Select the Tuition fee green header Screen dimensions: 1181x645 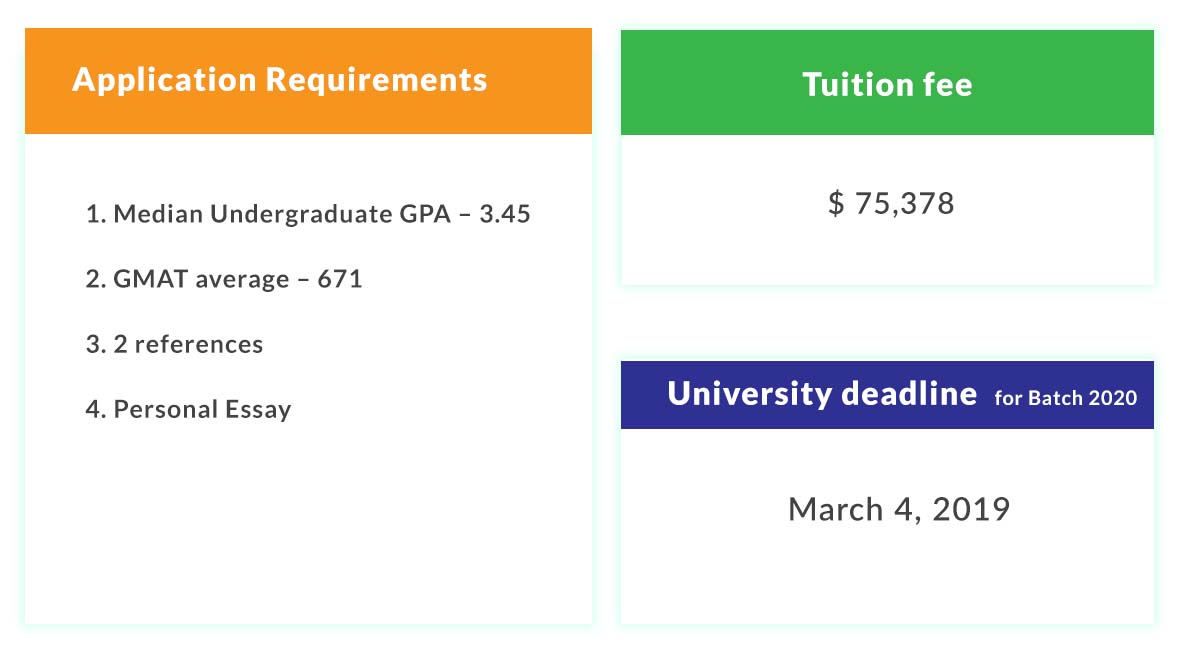pyautogui.click(x=887, y=82)
